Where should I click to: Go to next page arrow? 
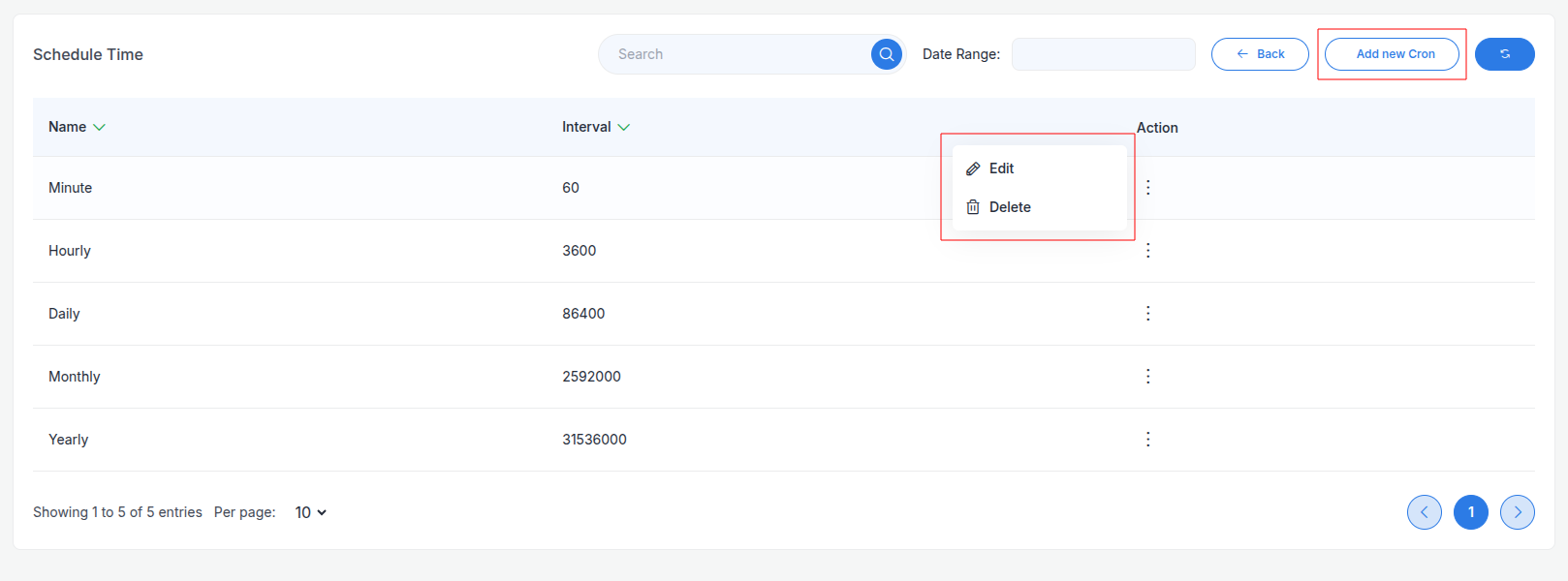pos(1517,512)
